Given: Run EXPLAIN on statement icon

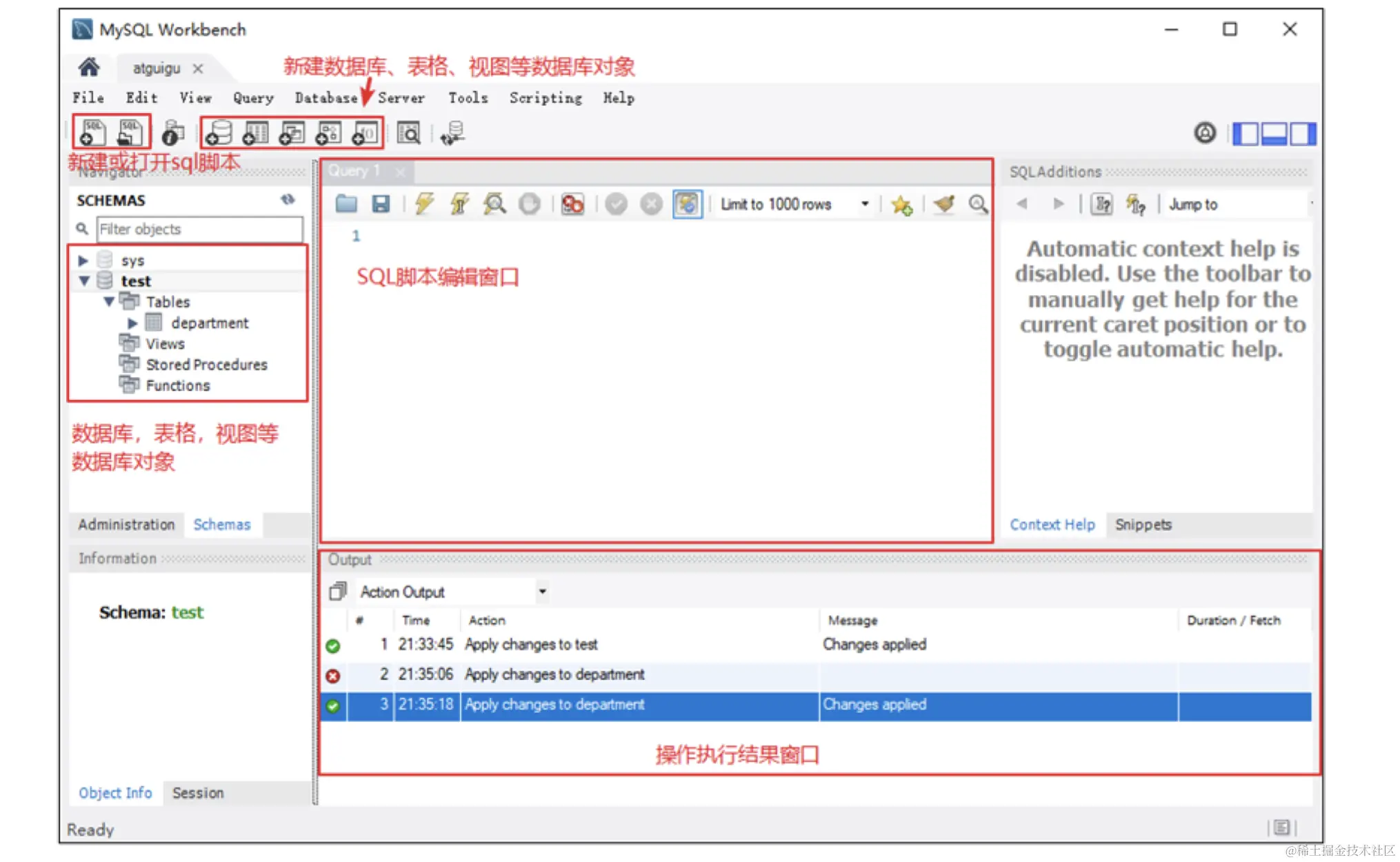Looking at the screenshot, I should point(494,204).
